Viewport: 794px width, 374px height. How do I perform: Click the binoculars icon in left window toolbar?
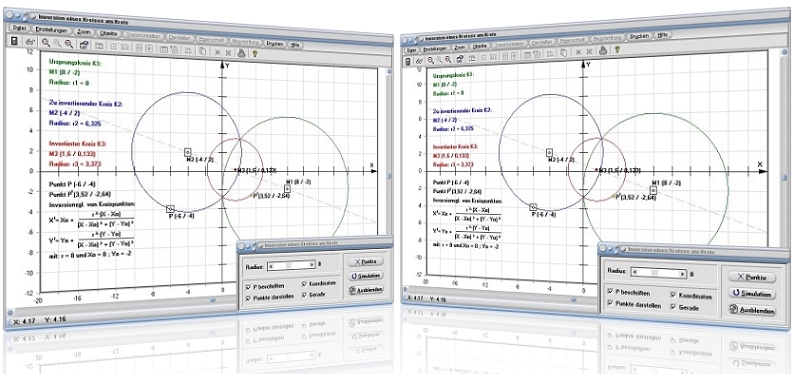[30, 43]
